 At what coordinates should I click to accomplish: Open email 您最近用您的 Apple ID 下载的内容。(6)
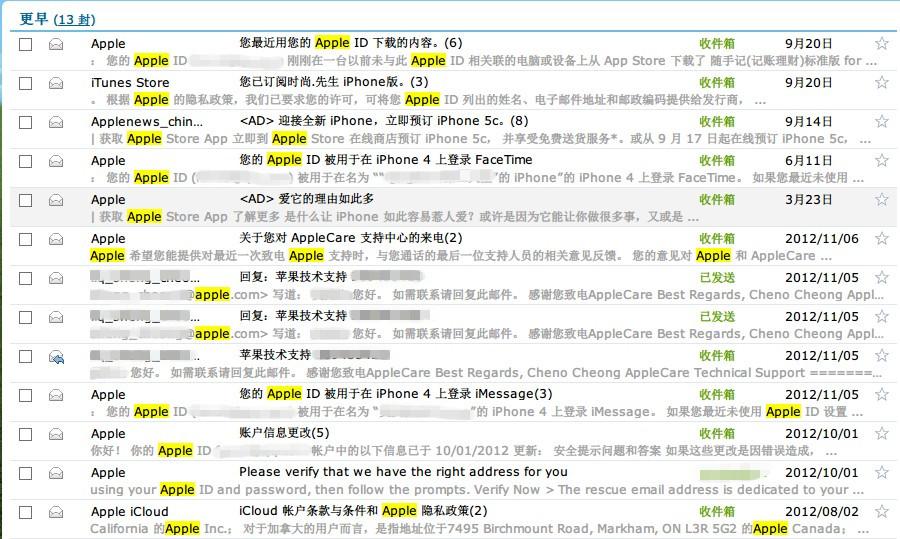351,42
